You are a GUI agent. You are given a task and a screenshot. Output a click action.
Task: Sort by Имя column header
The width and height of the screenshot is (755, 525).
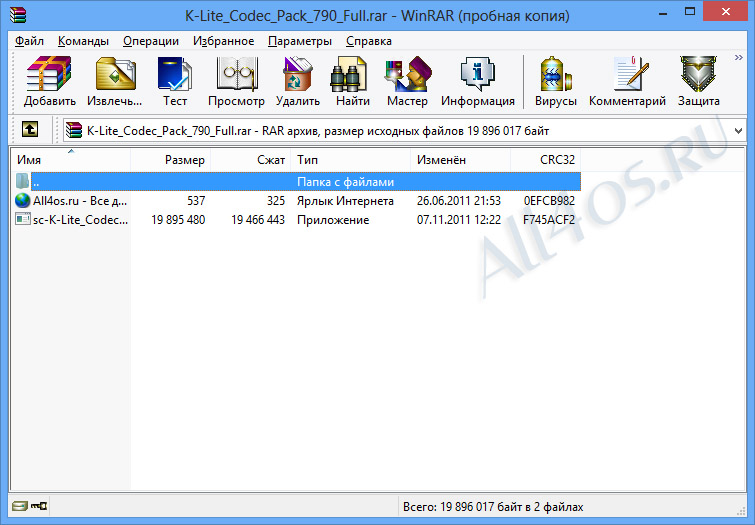click(70, 160)
